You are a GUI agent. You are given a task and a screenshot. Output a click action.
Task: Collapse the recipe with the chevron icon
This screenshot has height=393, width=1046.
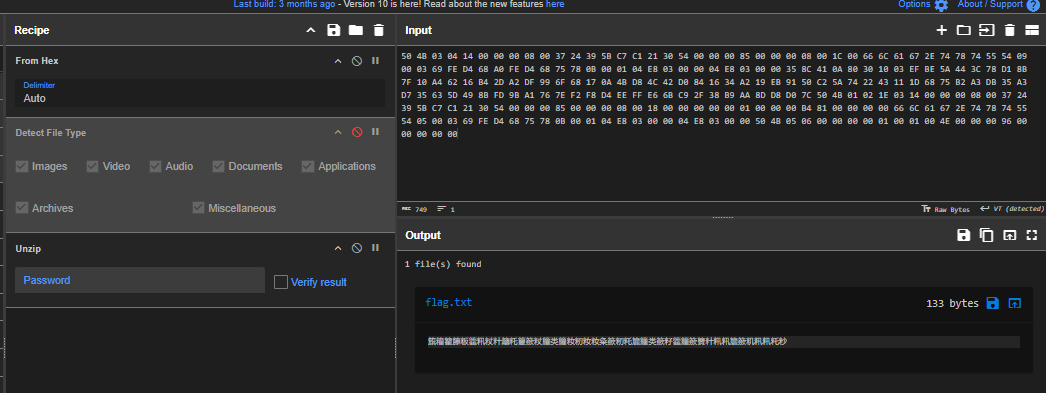pyautogui.click(x=310, y=30)
